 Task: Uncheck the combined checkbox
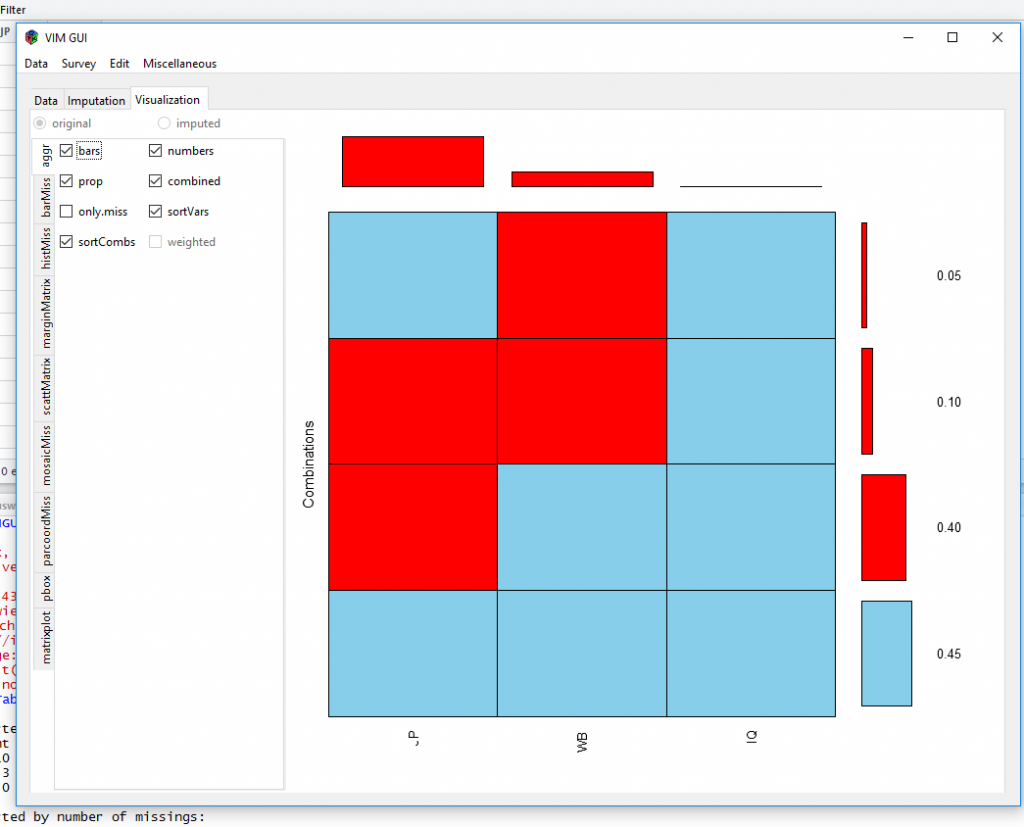[155, 181]
